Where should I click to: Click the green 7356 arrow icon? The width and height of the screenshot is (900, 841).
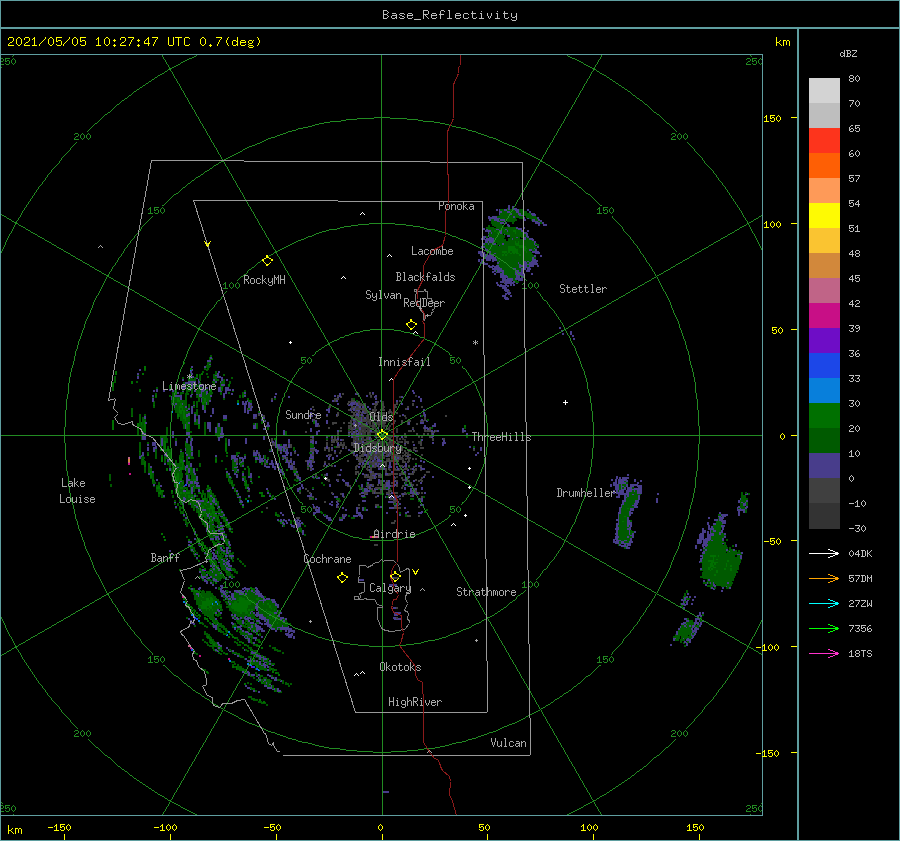824,629
